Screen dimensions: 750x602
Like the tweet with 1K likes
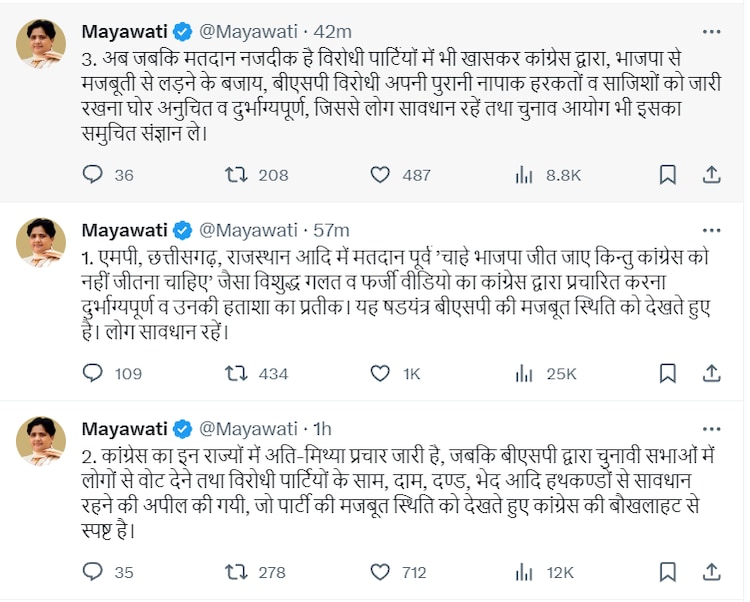[x=380, y=374]
